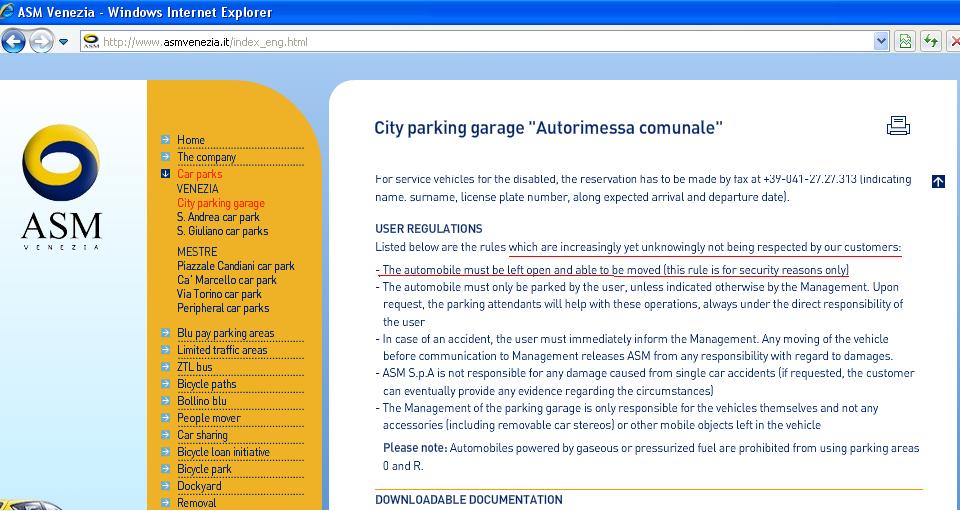
Task: Click arrow bullet next to Bollino blu
Action: 165,401
